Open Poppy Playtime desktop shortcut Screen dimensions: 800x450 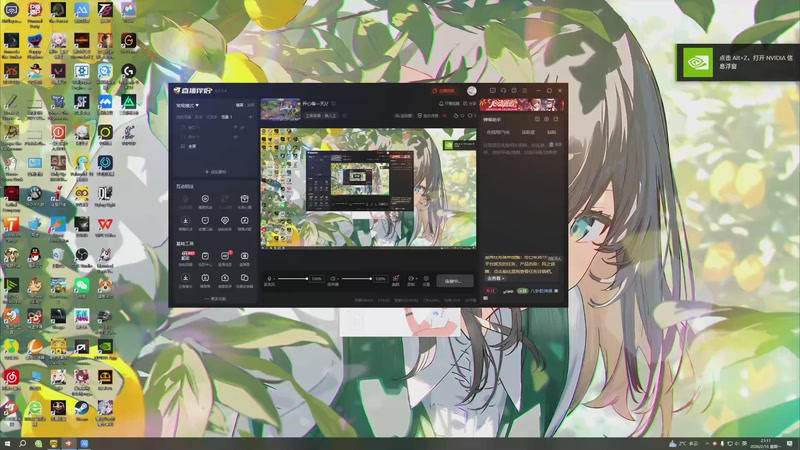pos(35,44)
